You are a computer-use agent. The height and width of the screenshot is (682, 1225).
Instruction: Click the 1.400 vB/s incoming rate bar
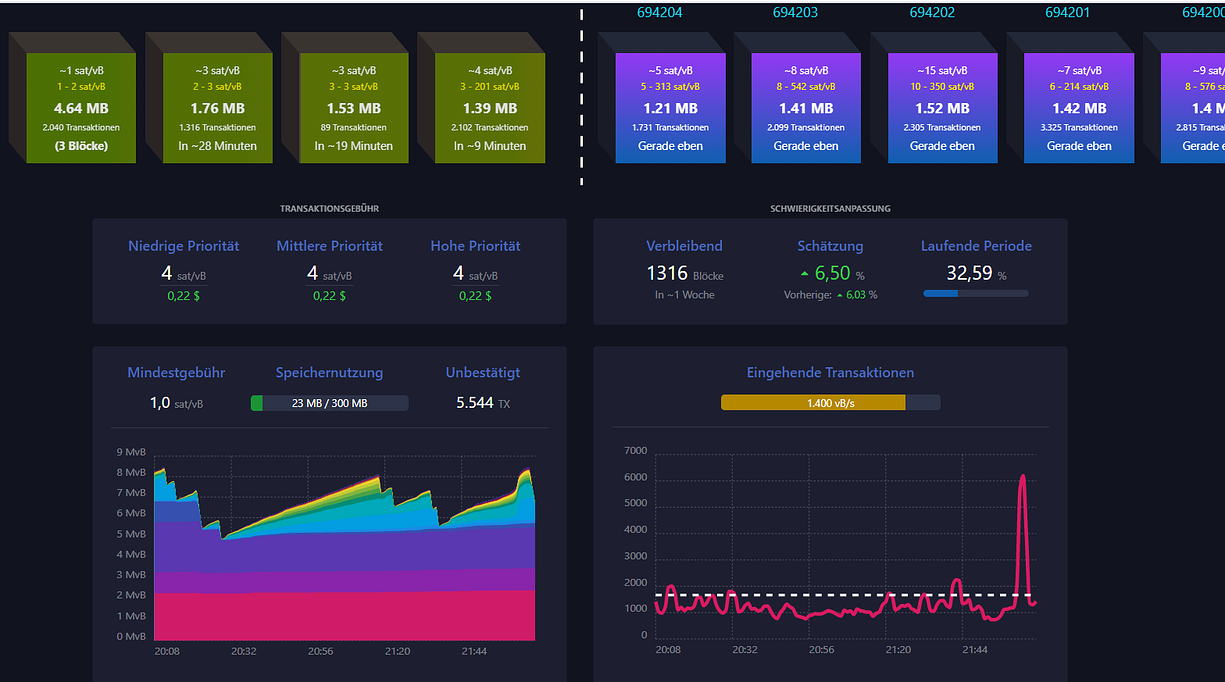click(x=830, y=402)
